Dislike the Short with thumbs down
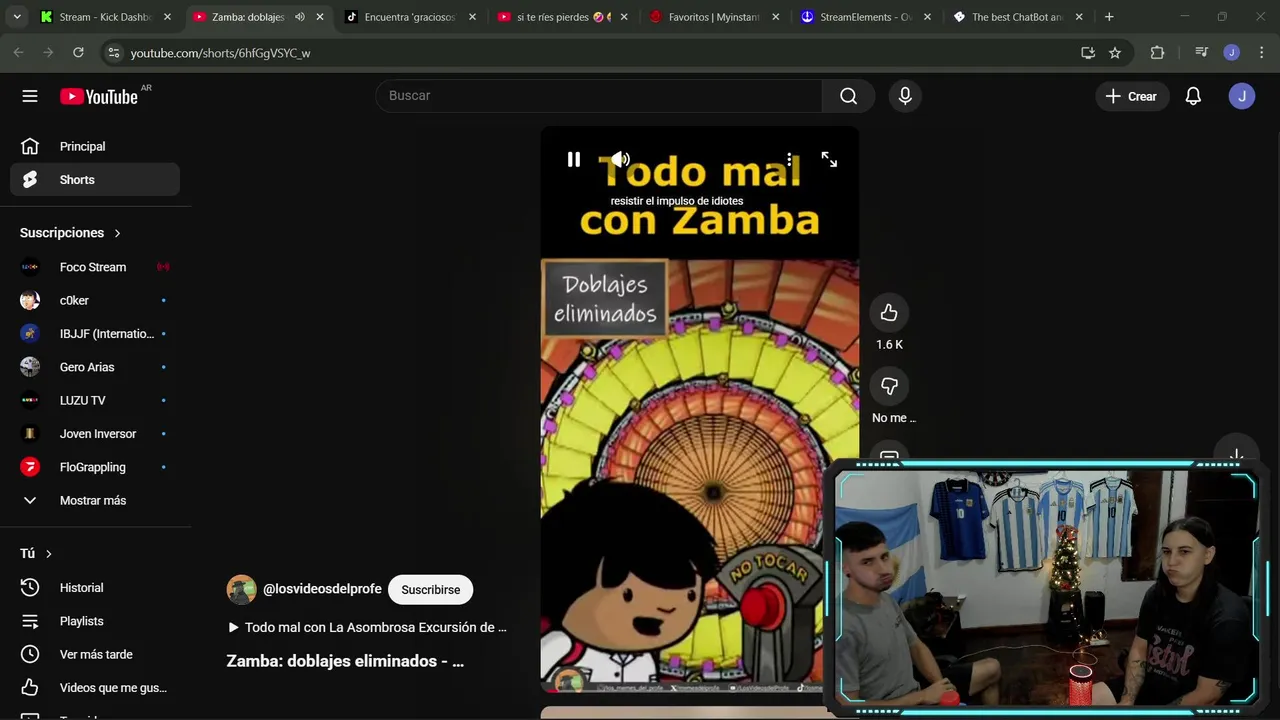Screen dimensions: 1280x720 pos(889,386)
